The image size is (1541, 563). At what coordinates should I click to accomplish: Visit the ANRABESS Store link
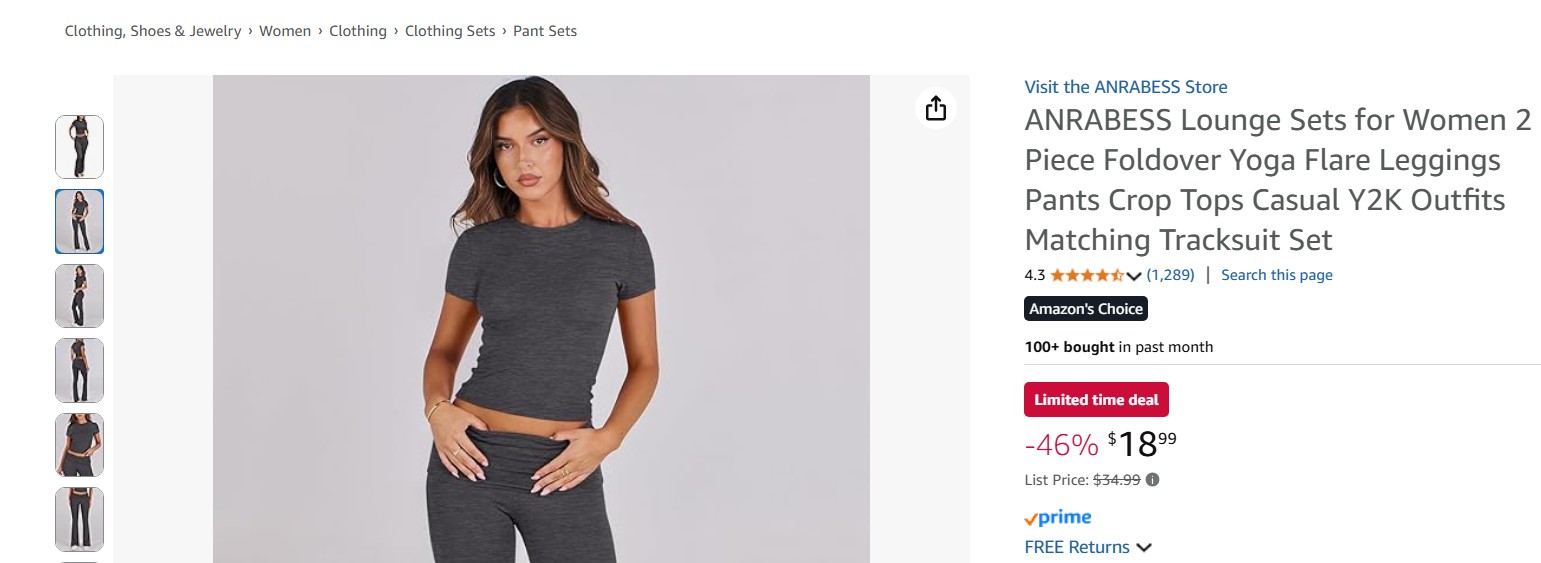1126,87
